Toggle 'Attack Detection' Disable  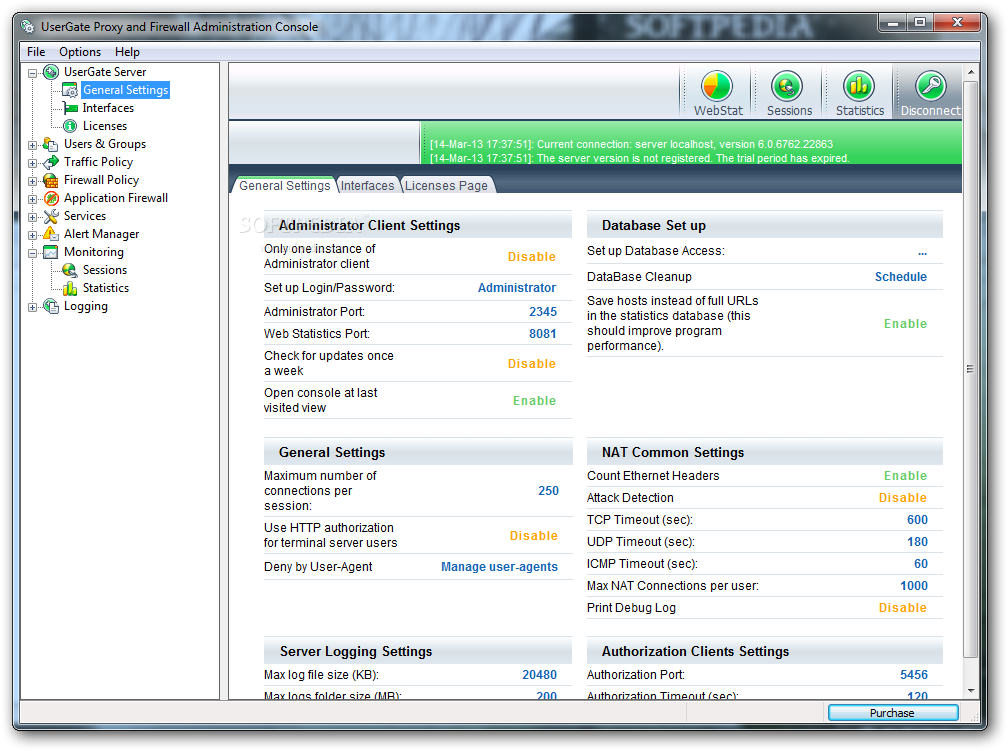903,498
